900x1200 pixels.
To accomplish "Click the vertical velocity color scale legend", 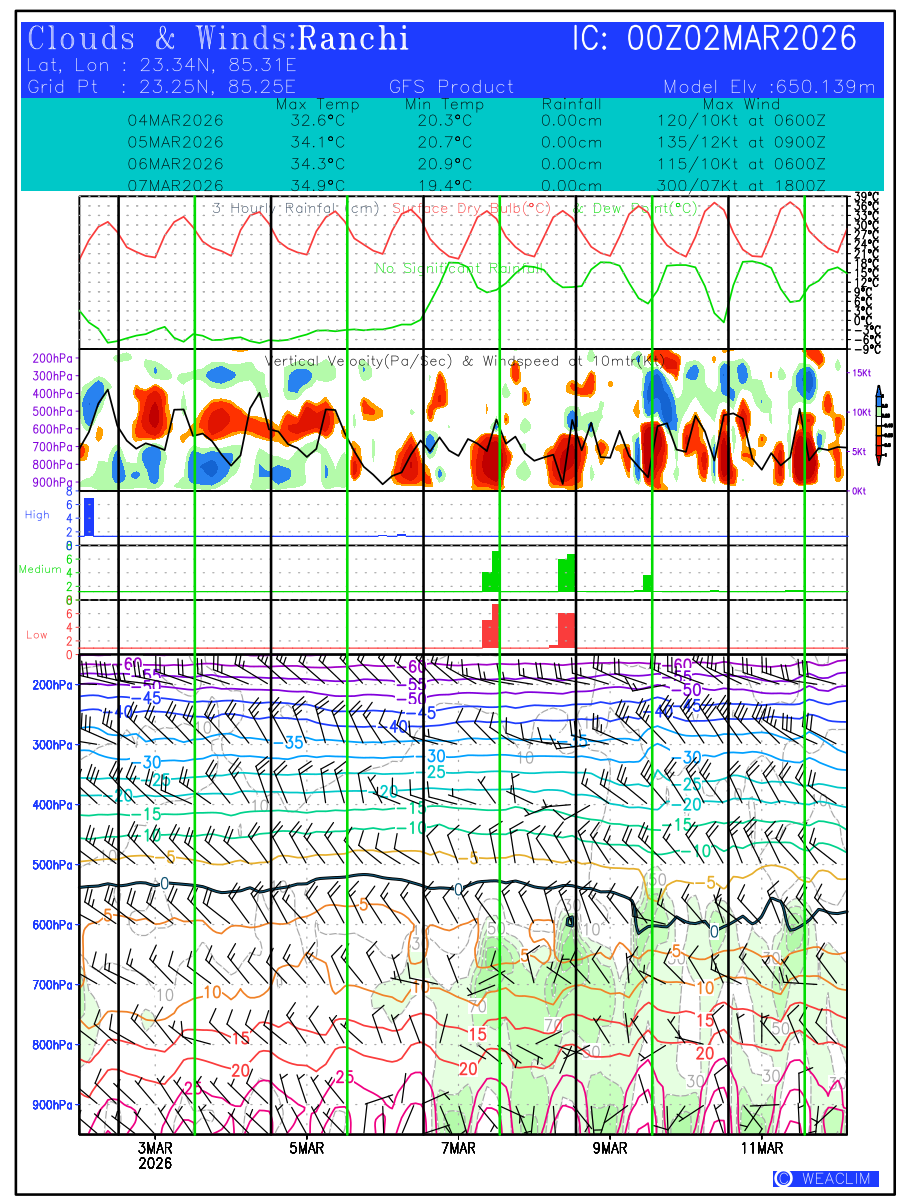I will pos(877,425).
